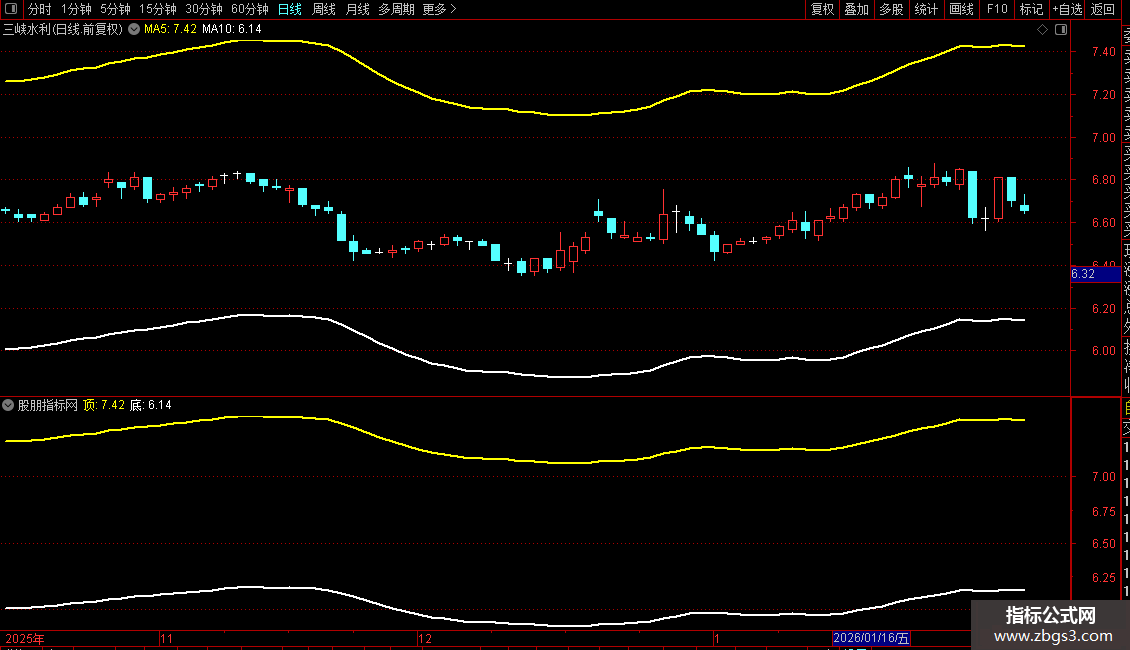This screenshot has height=650, width=1130.
Task: Select the 5分钟 period
Action: pos(115,9)
